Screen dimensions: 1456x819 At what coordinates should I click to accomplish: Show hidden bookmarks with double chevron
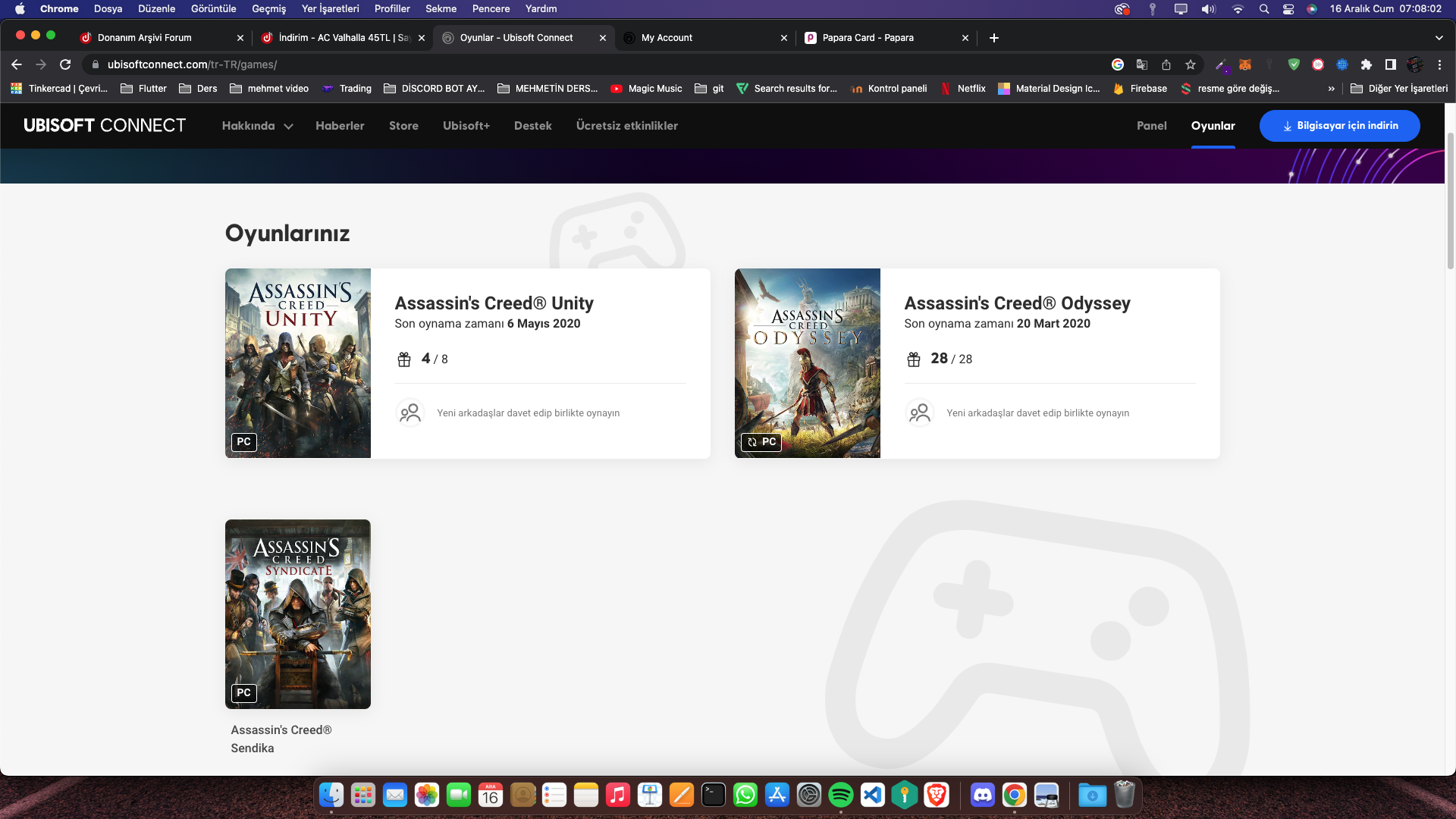click(x=1331, y=89)
